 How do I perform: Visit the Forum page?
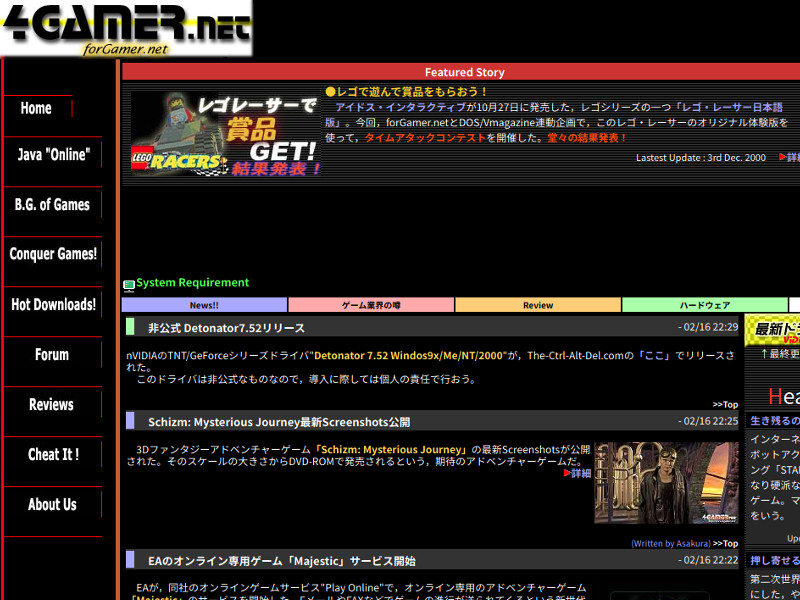(x=52, y=355)
